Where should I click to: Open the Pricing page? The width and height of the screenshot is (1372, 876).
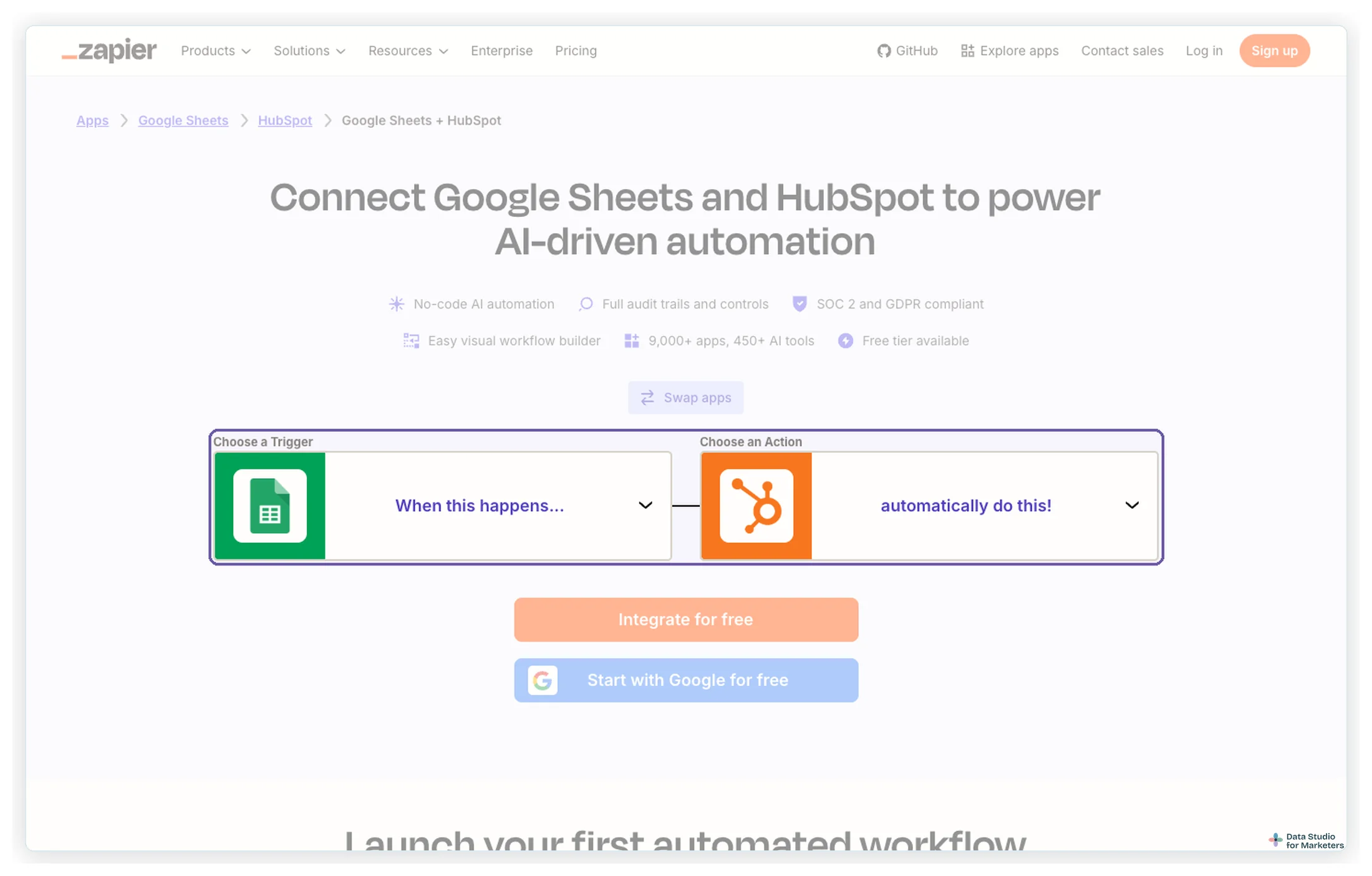point(576,51)
